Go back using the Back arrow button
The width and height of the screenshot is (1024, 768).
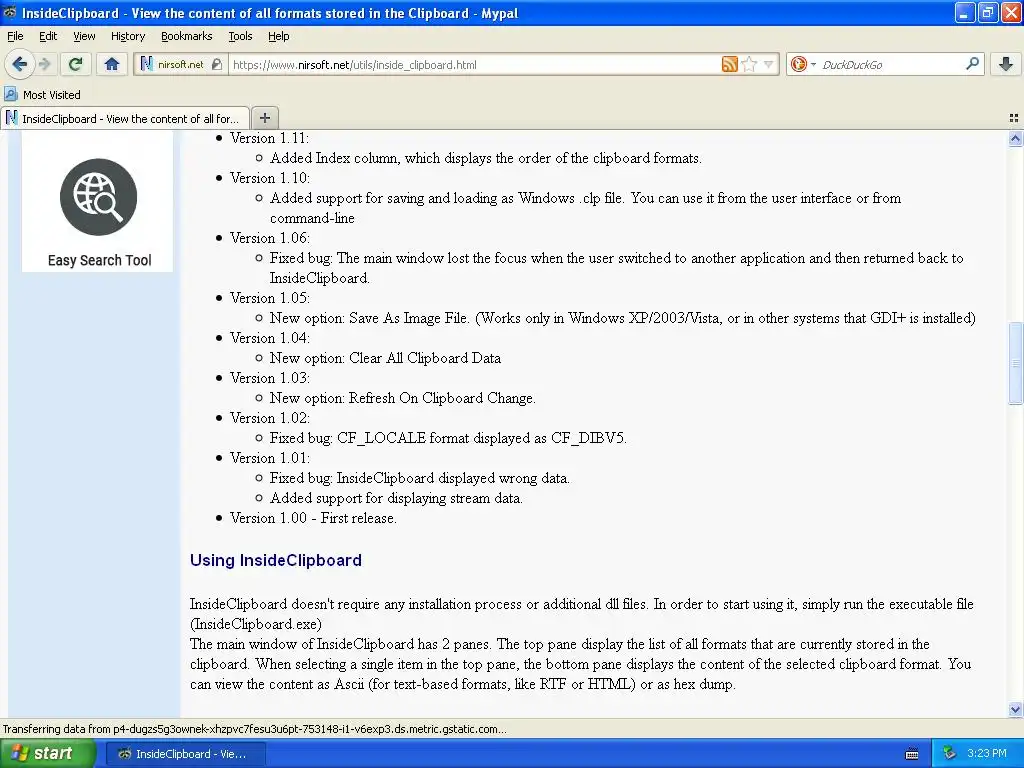point(20,64)
